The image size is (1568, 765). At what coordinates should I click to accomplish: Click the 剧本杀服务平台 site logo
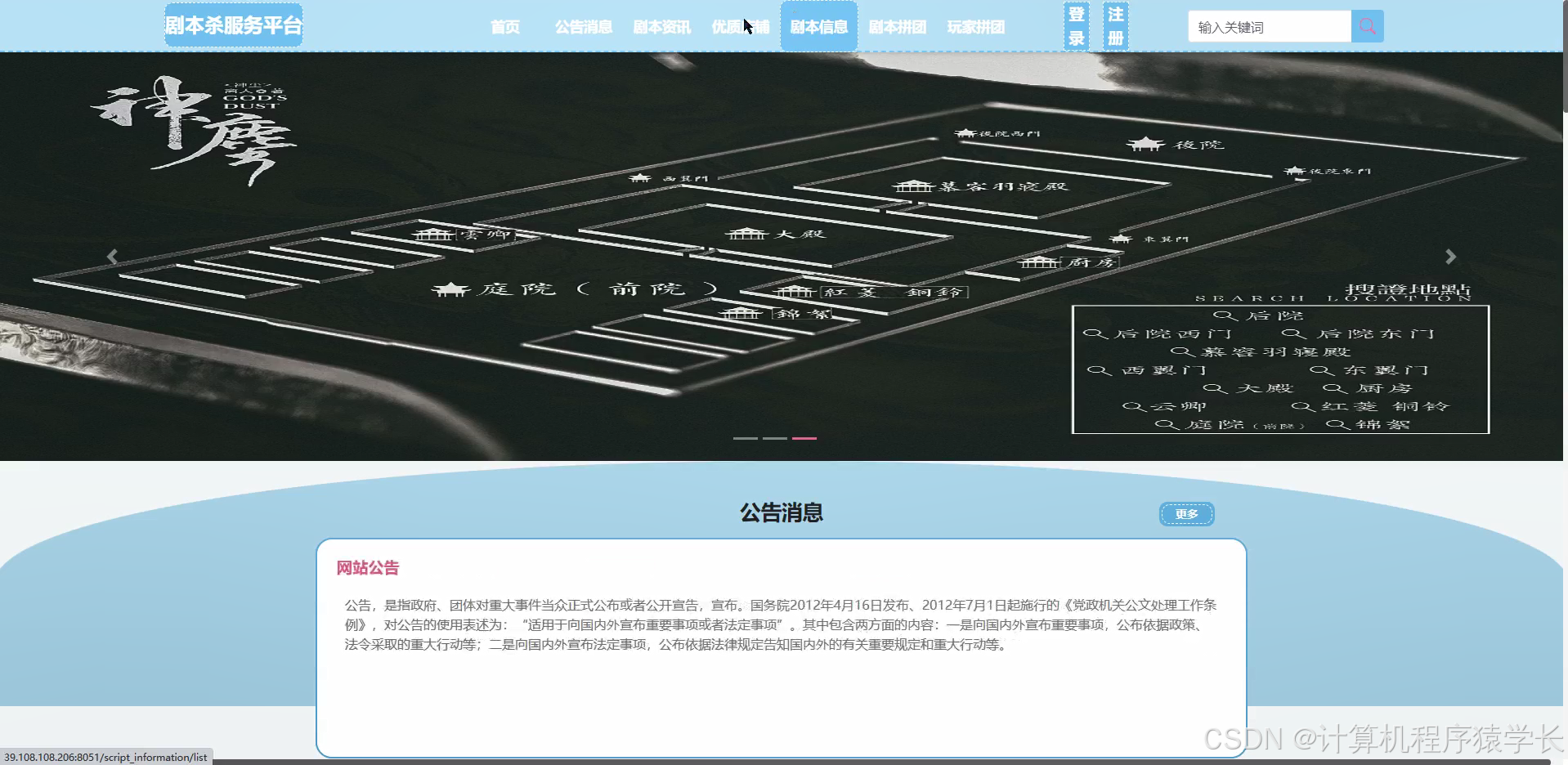coord(234,25)
